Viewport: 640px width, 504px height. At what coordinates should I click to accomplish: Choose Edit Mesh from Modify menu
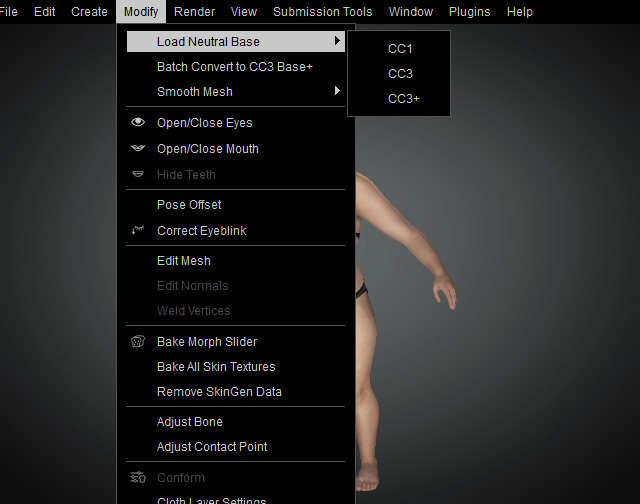click(184, 261)
